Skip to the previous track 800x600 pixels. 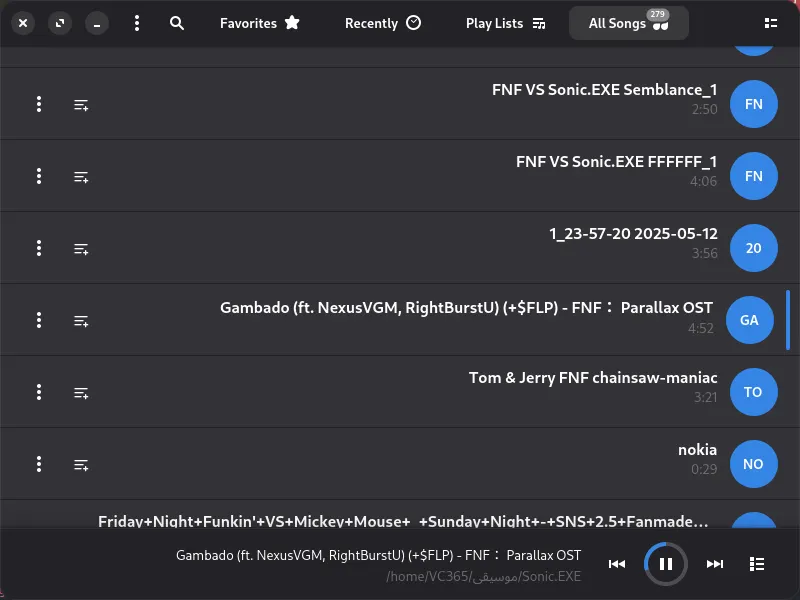point(617,564)
